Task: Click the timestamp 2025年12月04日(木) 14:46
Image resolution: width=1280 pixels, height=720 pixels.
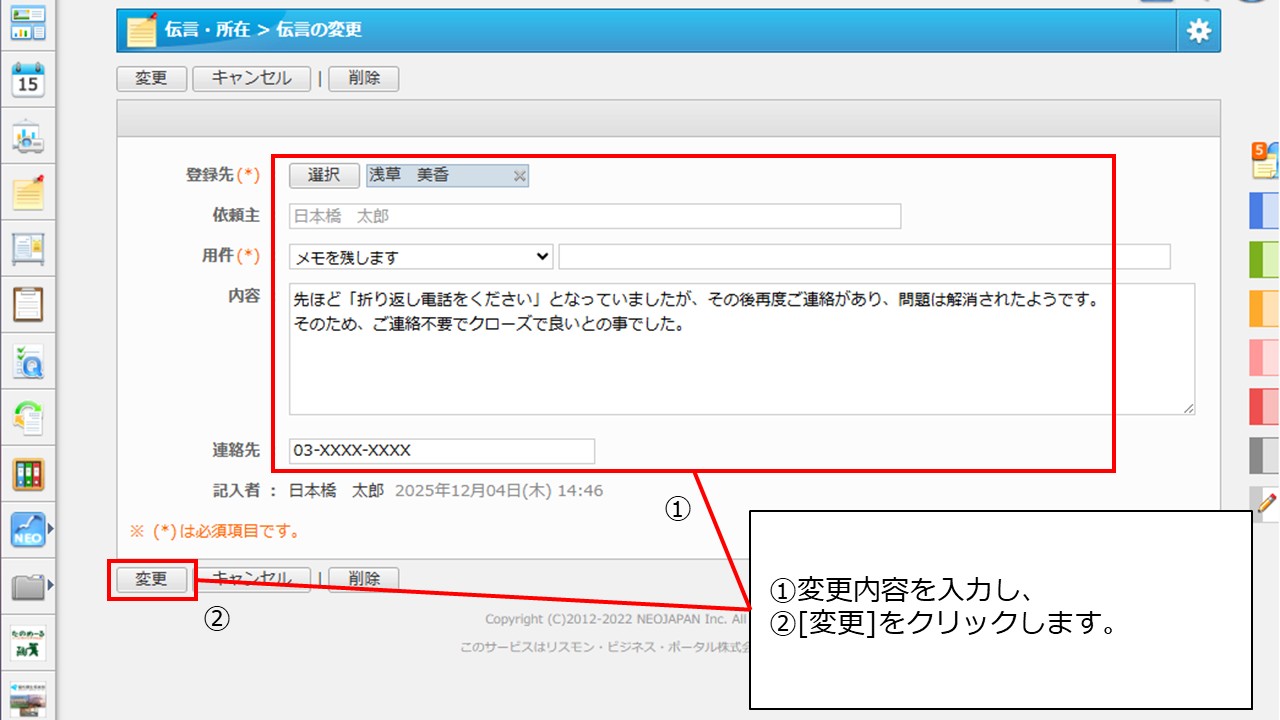Action: (x=499, y=491)
